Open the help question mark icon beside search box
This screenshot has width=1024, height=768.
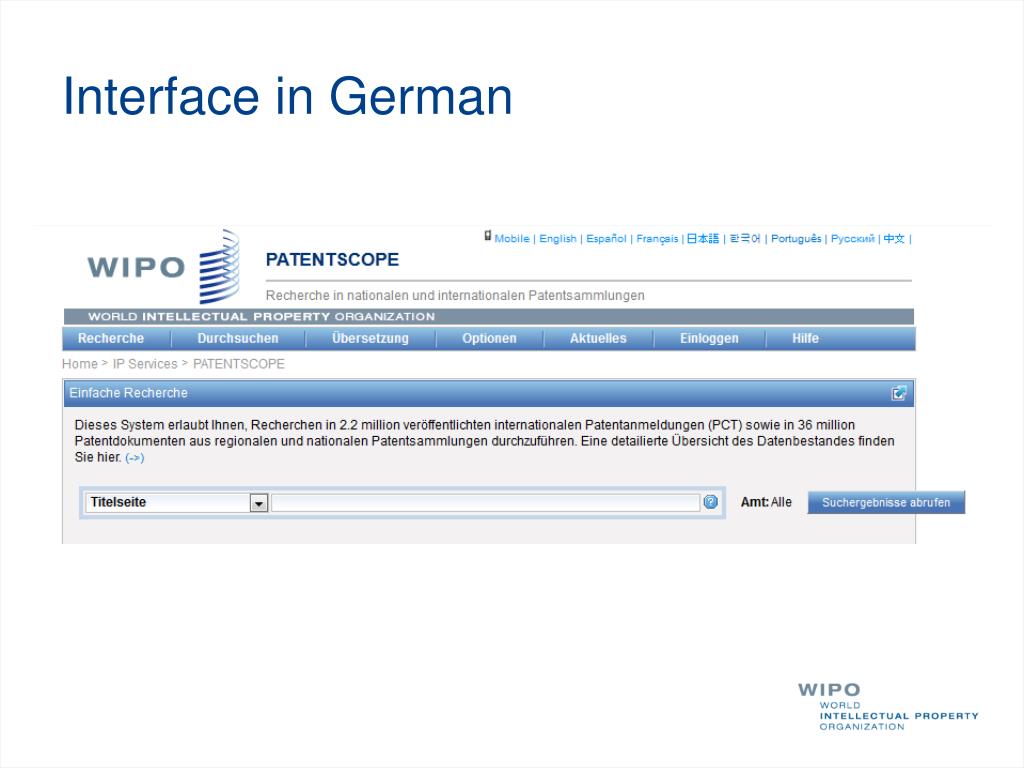coord(709,502)
